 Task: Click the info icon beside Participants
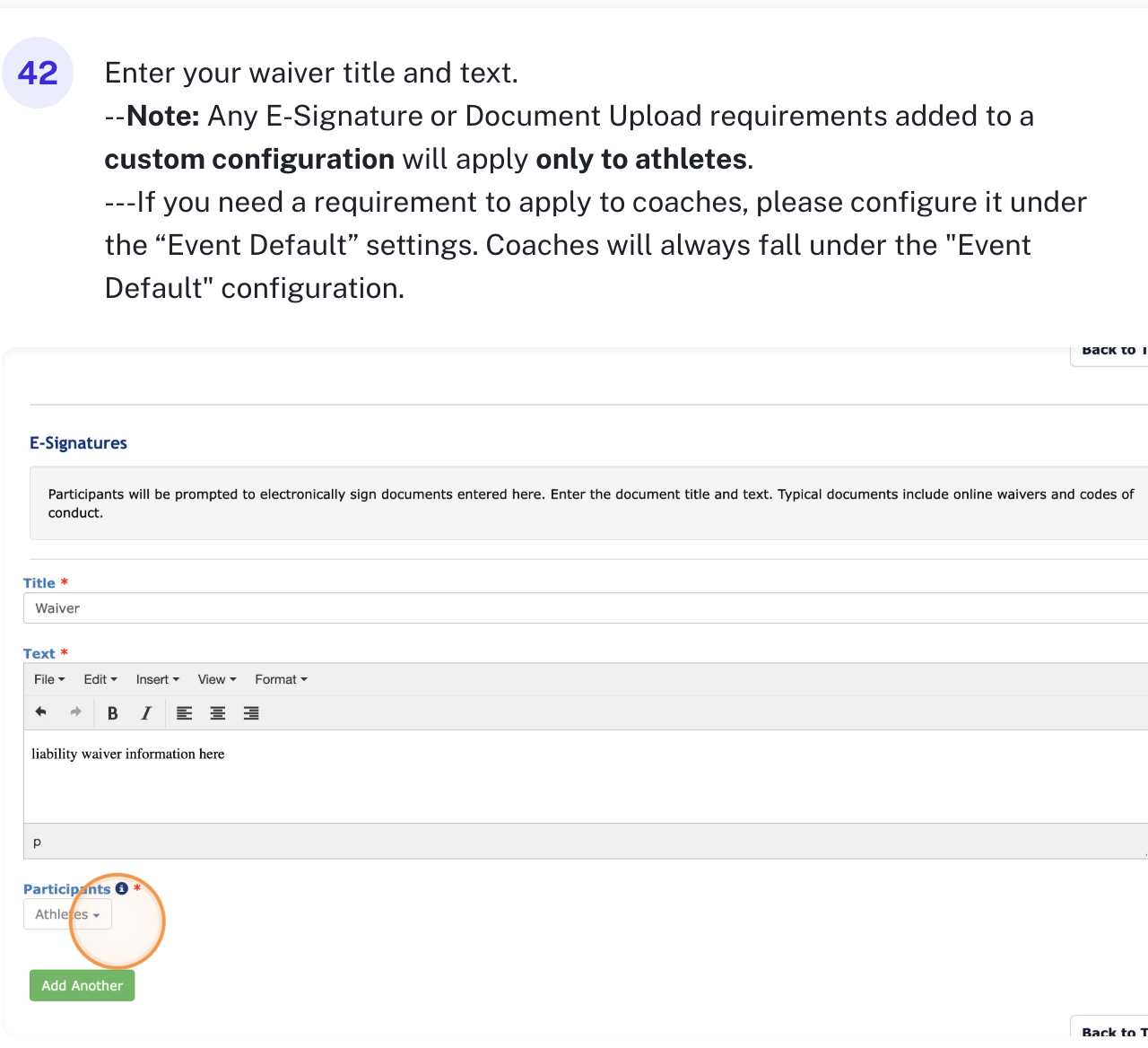[x=122, y=888]
